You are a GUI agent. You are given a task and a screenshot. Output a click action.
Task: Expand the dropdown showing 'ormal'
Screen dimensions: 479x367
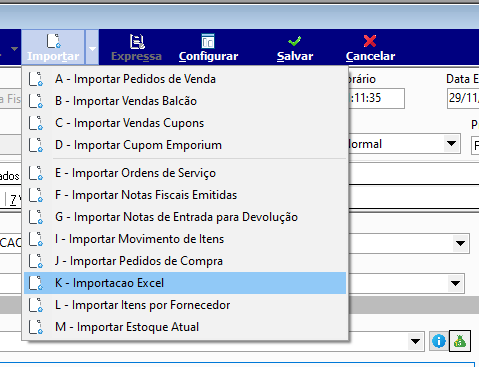(451, 144)
